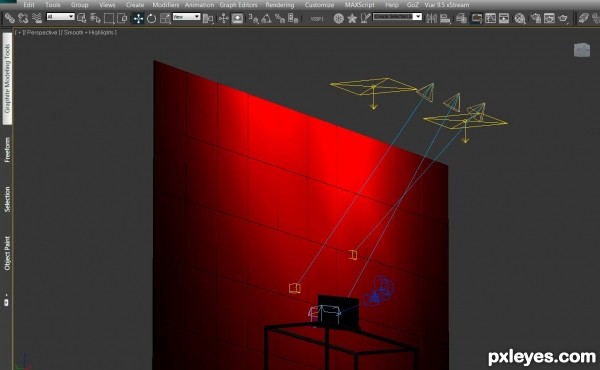
Task: Click the first toolbar icon after the Render teapot
Action: (583, 18)
